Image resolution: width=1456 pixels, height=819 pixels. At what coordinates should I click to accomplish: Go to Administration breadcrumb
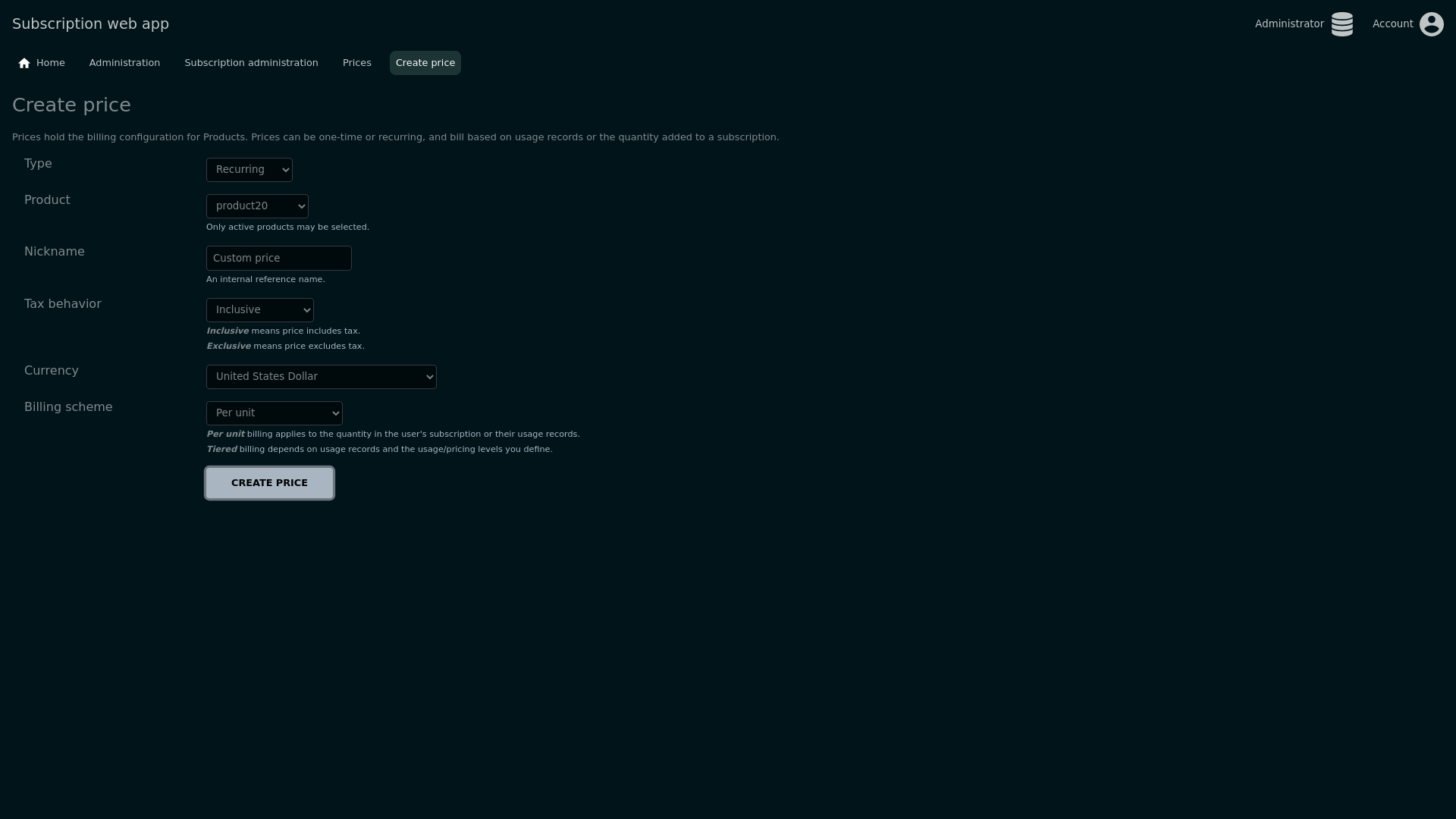tap(124, 63)
